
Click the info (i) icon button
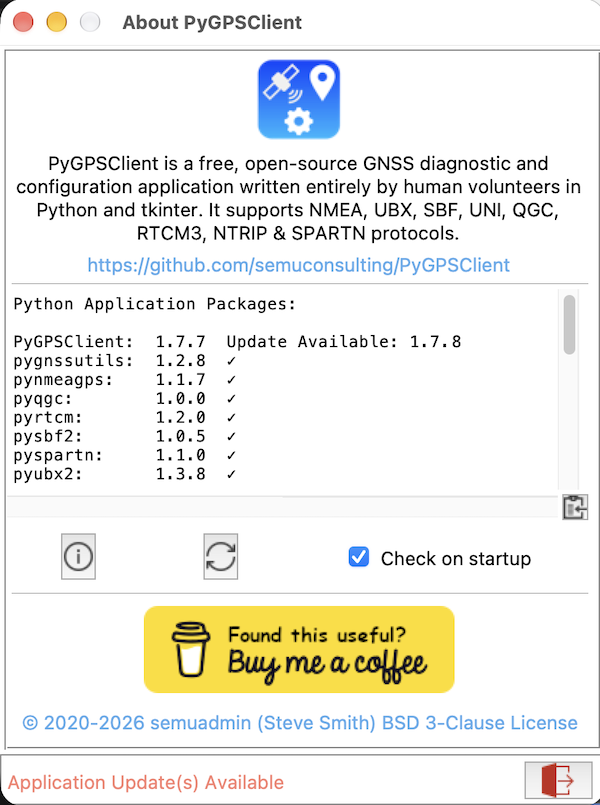78,557
